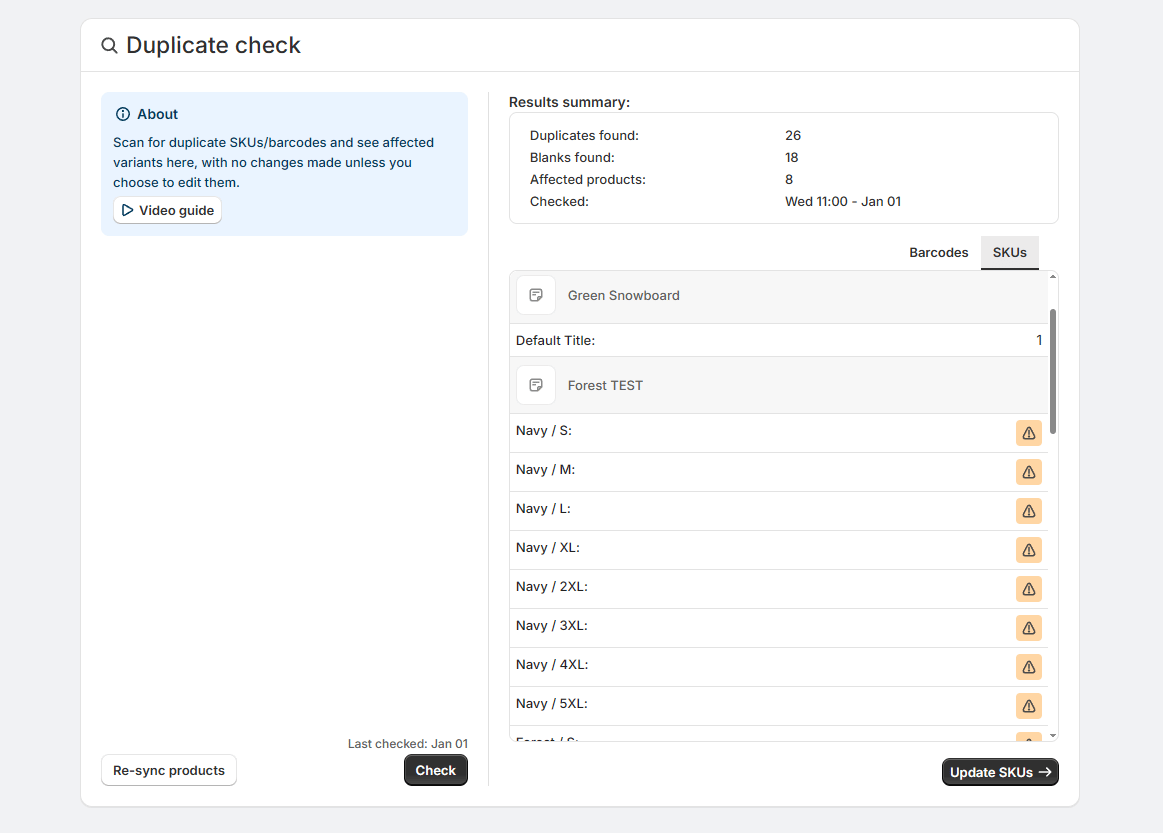Click the Duplicates found value 26

pos(793,136)
